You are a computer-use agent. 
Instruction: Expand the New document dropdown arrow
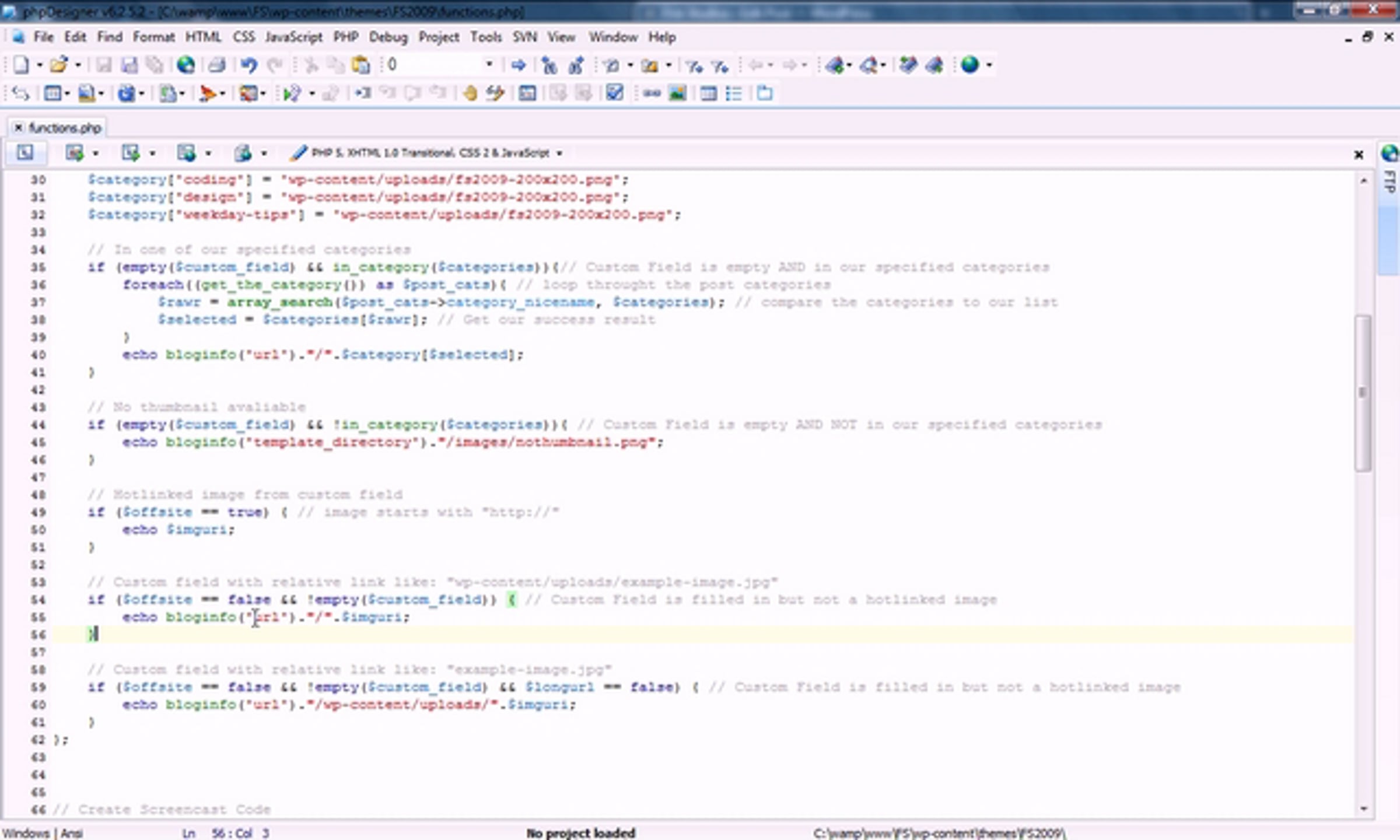point(40,65)
